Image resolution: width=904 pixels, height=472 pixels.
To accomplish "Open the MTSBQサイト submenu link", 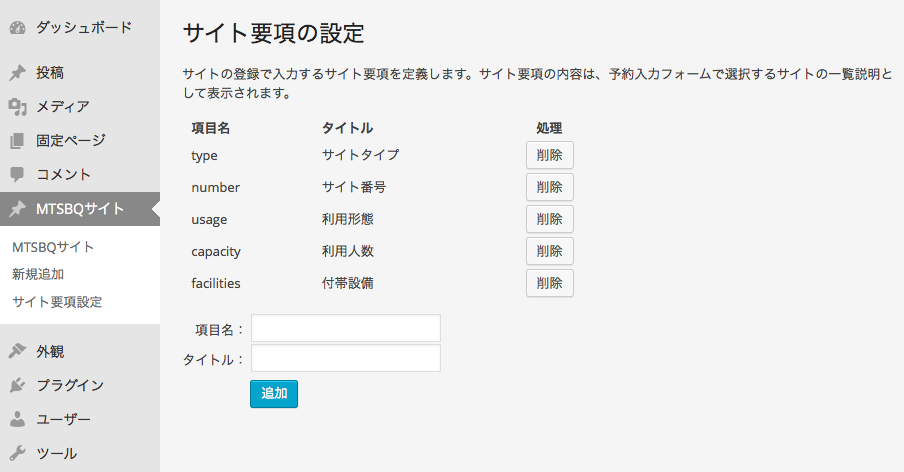I will pyautogui.click(x=53, y=247).
